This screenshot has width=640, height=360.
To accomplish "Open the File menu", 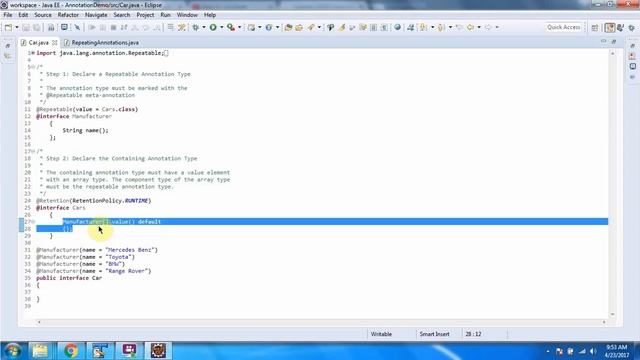I will click(x=8, y=15).
